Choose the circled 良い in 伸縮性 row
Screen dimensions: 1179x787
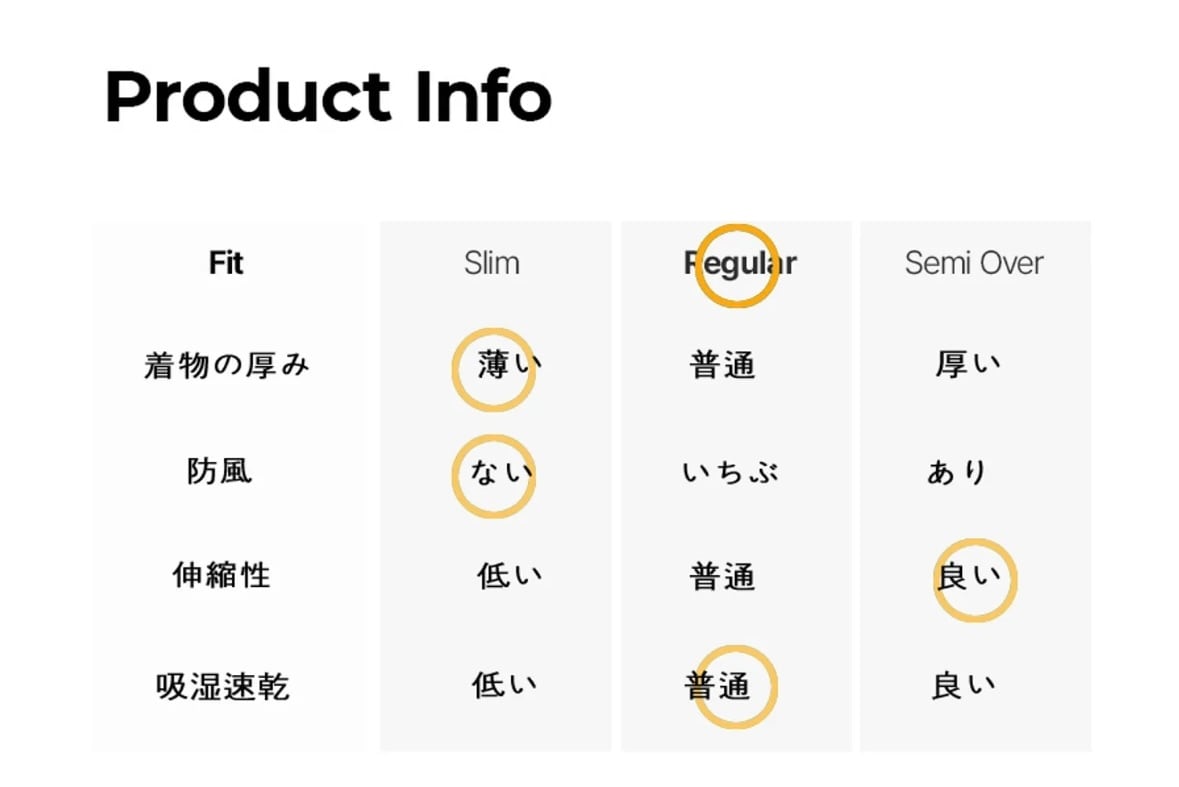point(968,577)
